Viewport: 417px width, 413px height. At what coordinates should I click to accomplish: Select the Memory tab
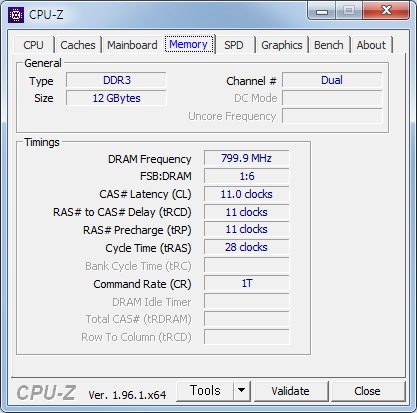pyautogui.click(x=188, y=44)
